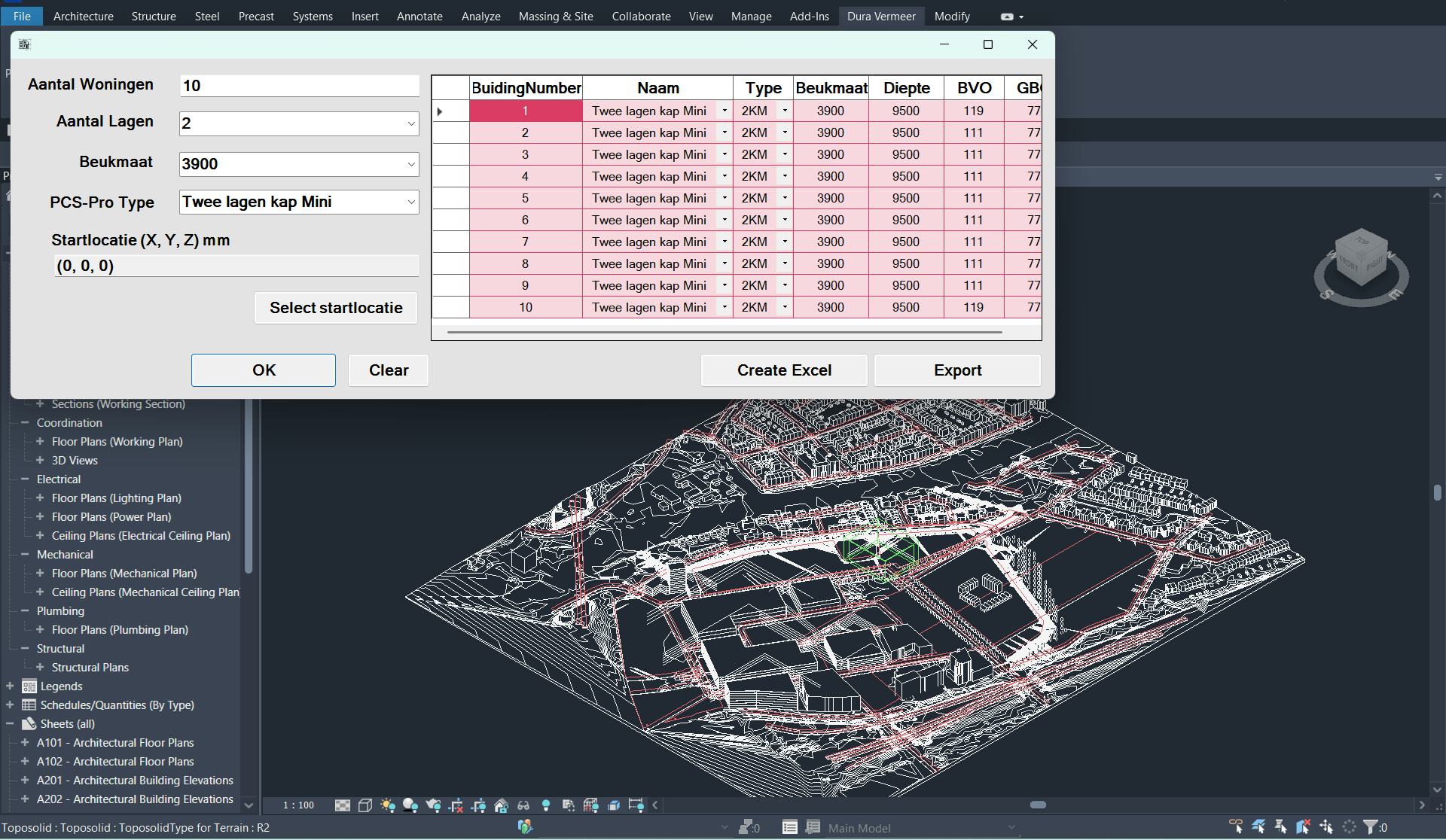This screenshot has width=1446, height=840.
Task: Click the Detail Level icon in view bar
Action: [343, 805]
